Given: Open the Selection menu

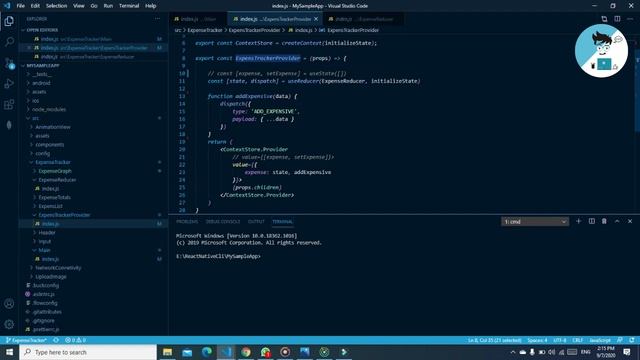Looking at the screenshot, I should [x=56, y=6].
